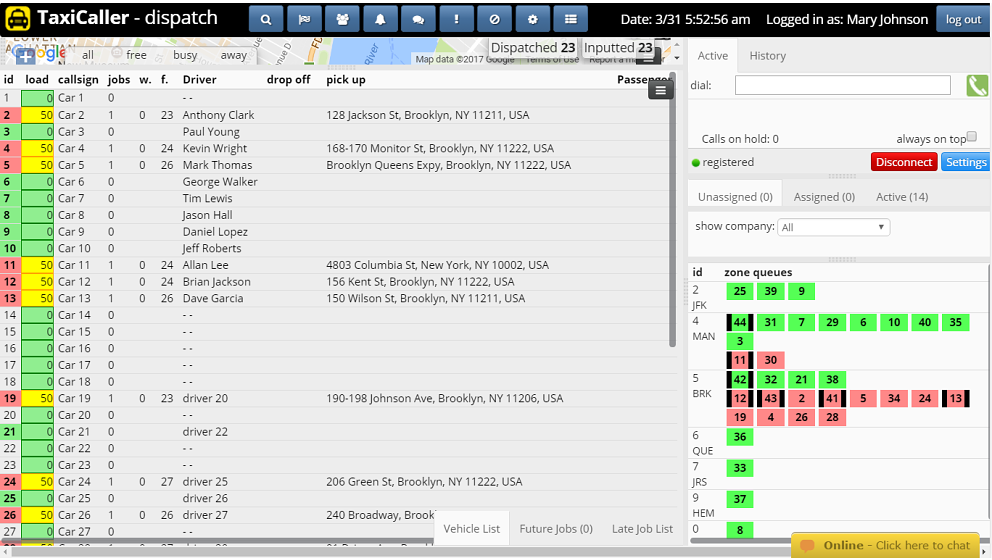The image size is (992, 560).
Task: Open the show company dropdown
Action: pos(834,227)
